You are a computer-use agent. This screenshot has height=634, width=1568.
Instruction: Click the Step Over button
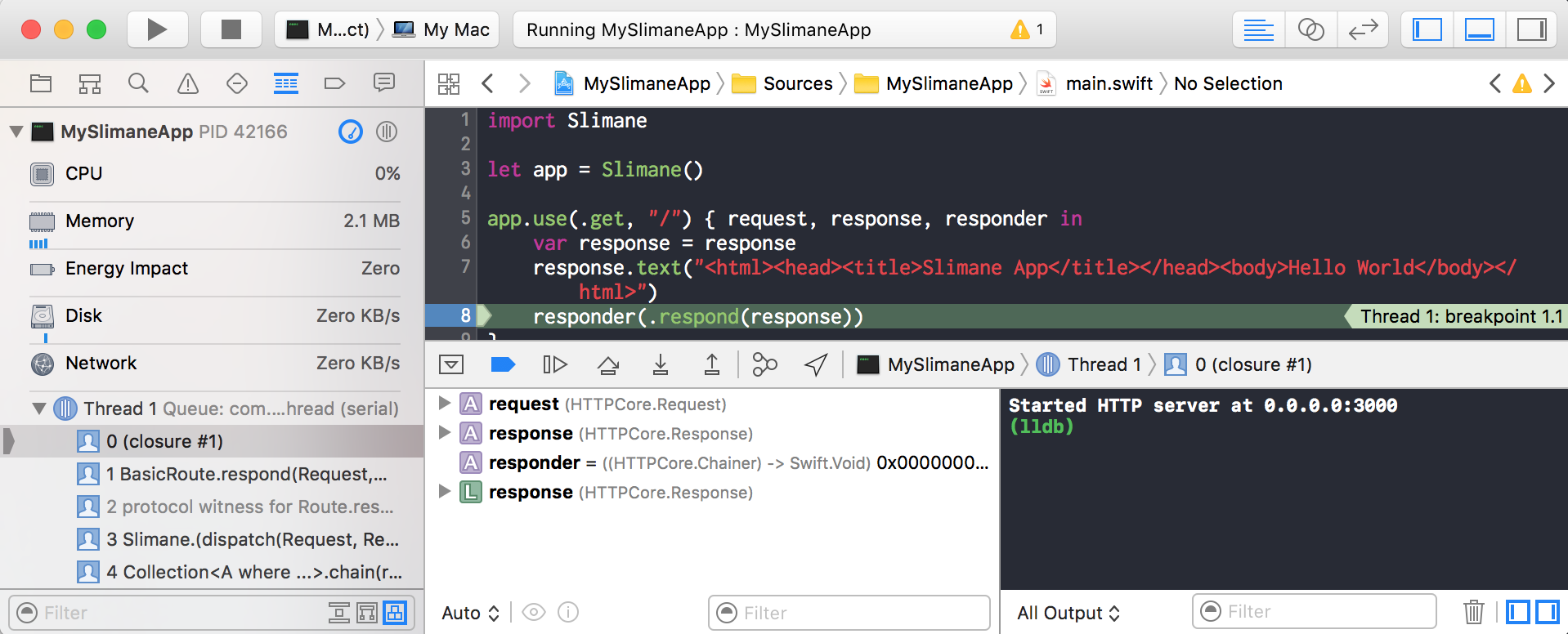tap(607, 364)
